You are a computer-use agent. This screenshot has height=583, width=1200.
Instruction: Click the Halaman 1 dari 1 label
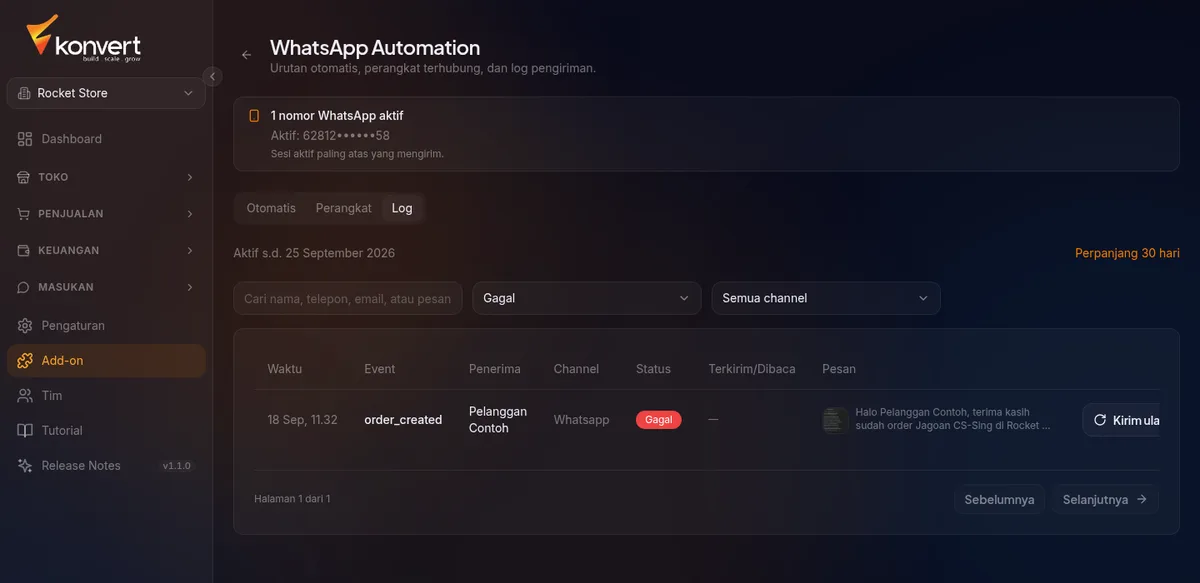(292, 499)
